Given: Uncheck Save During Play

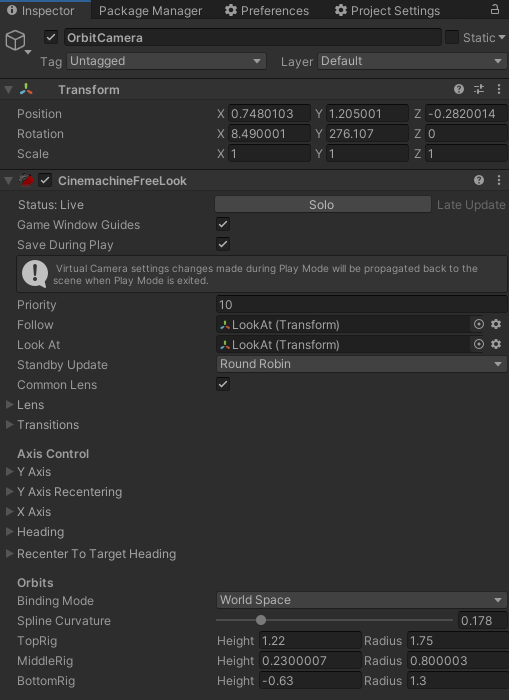Looking at the screenshot, I should pyautogui.click(x=223, y=244).
